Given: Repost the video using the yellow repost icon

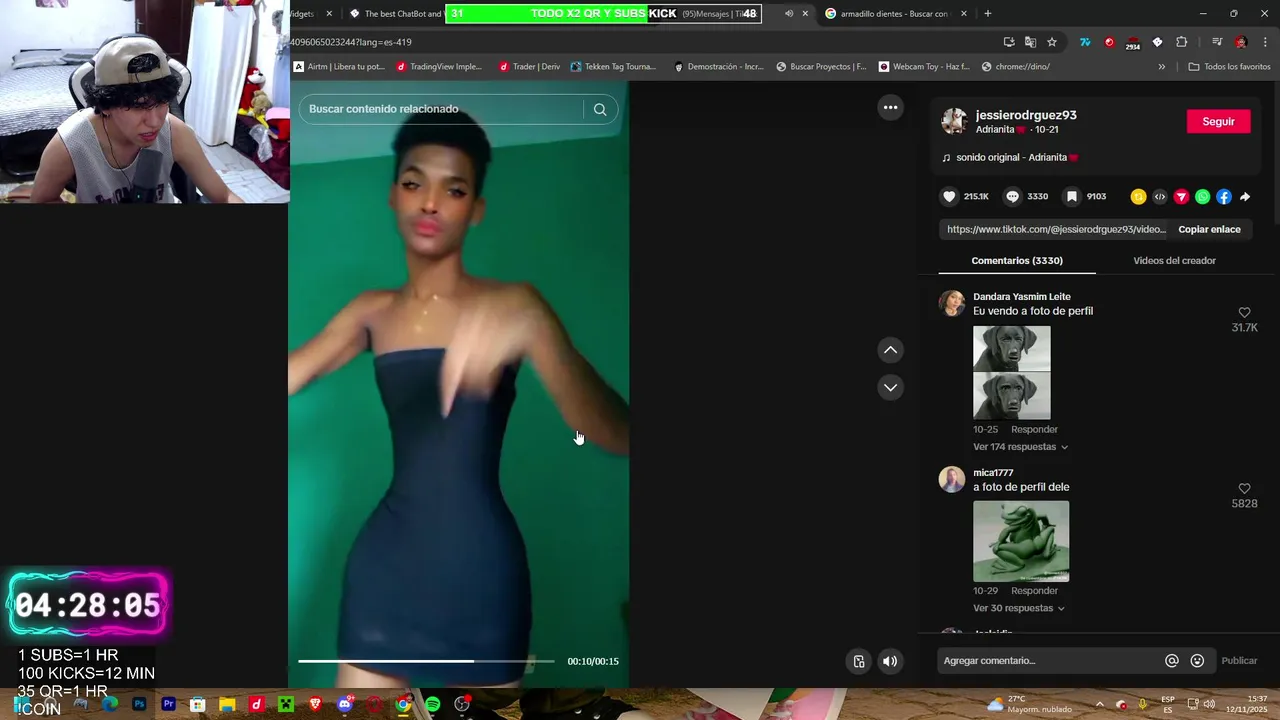Looking at the screenshot, I should tap(1138, 197).
